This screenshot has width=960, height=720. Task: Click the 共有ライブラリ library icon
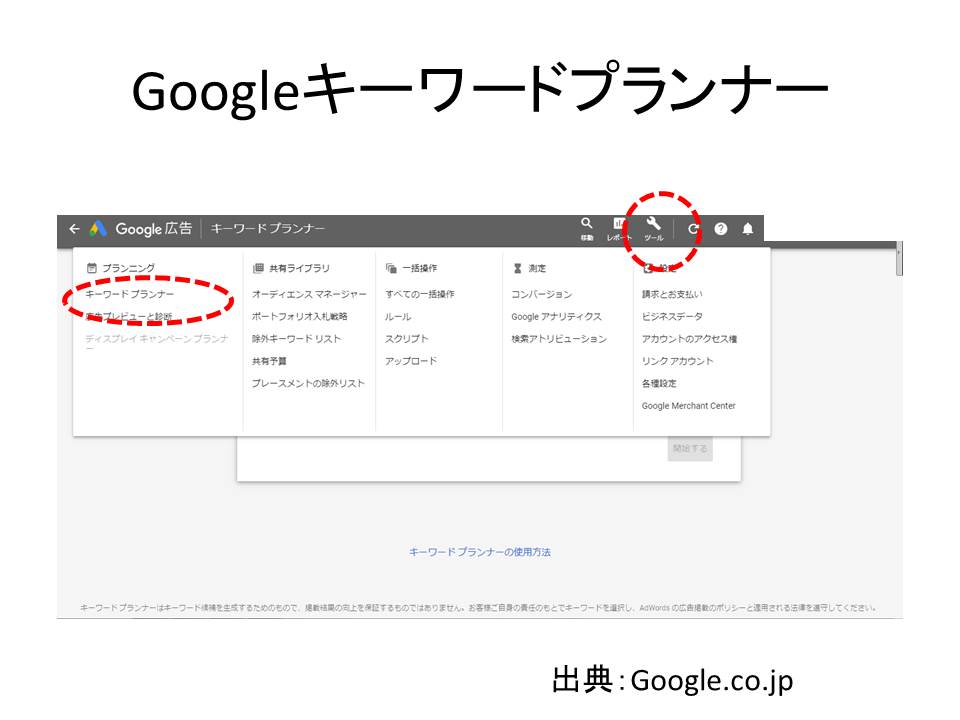click(258, 268)
